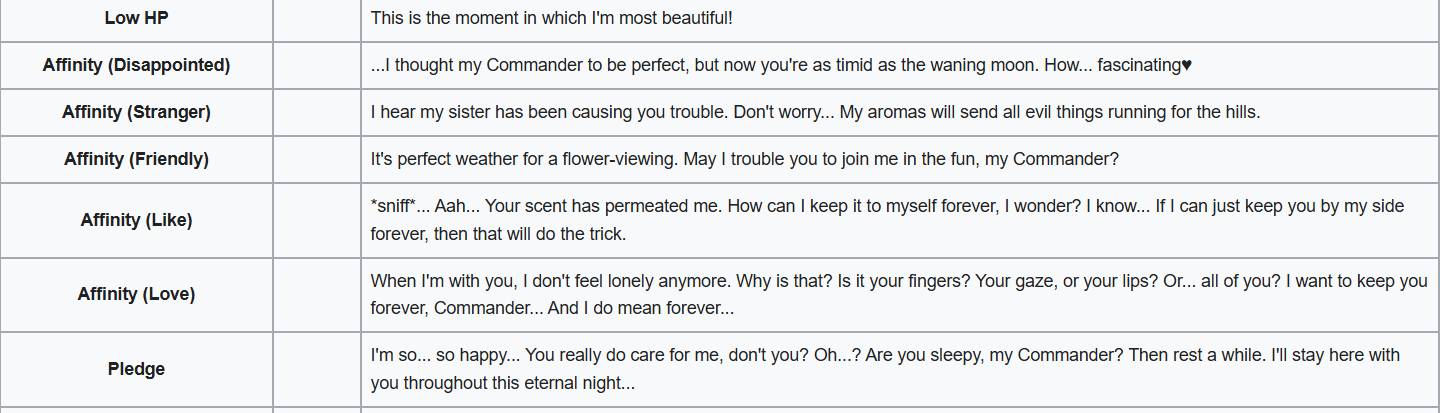Viewport: 1440px width, 413px height.
Task: Click the empty cell beside Low HP
Action: pyautogui.click(x=317, y=18)
